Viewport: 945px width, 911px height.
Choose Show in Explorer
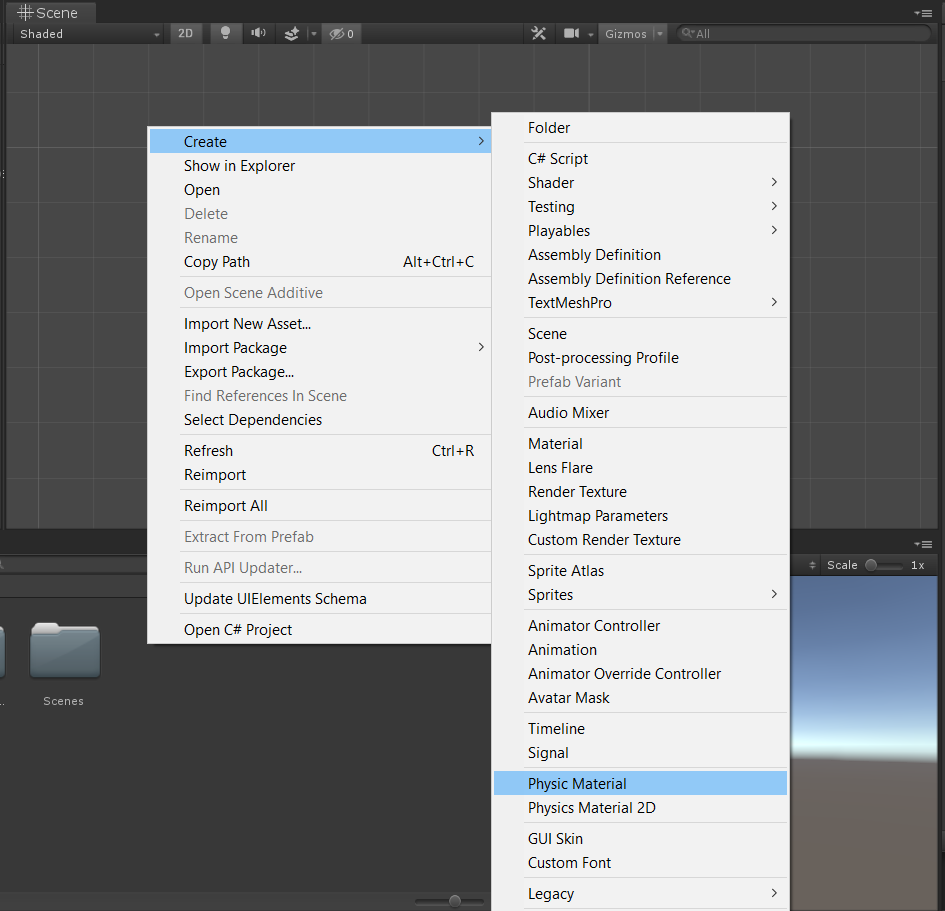pyautogui.click(x=320, y=166)
